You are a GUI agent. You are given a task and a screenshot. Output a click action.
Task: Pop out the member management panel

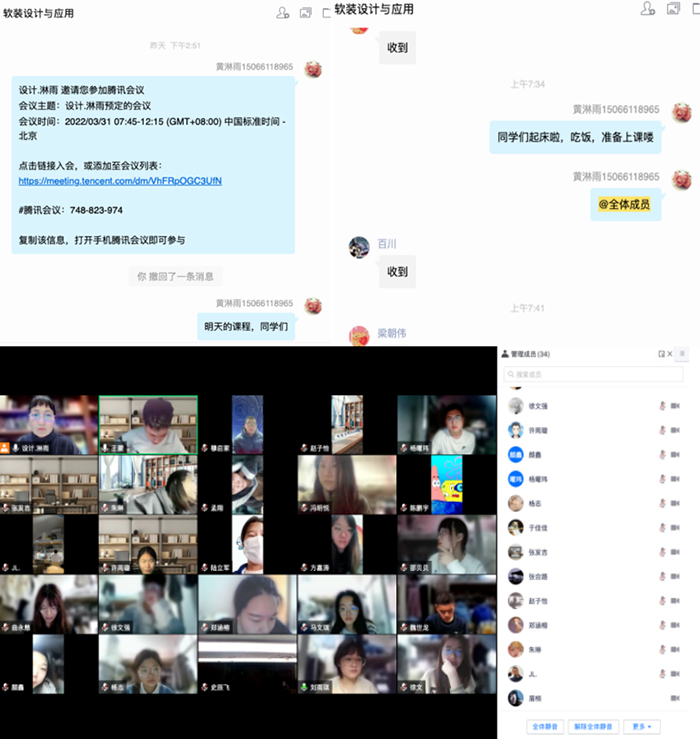pyautogui.click(x=661, y=354)
